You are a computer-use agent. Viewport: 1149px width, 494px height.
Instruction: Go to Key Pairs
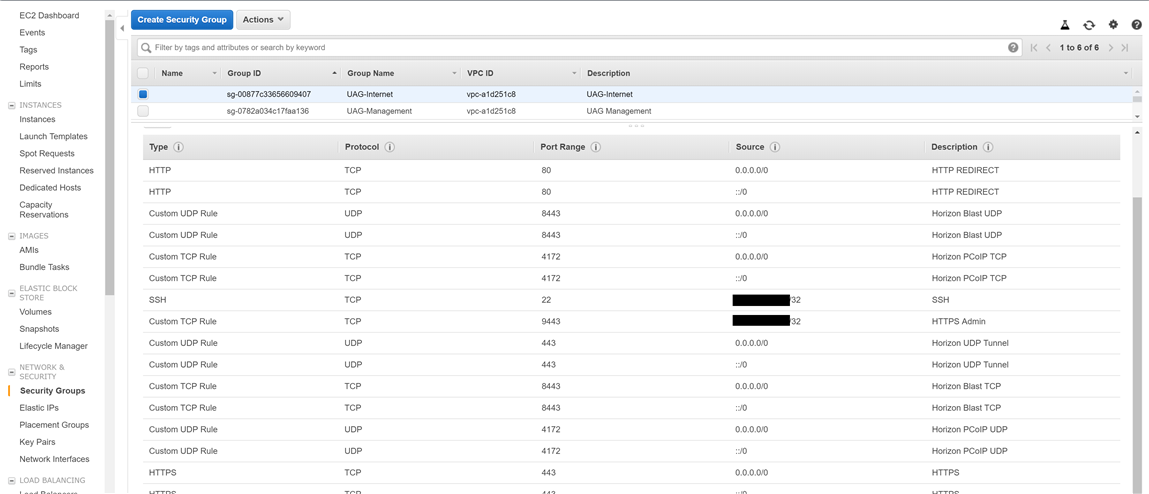(37, 442)
